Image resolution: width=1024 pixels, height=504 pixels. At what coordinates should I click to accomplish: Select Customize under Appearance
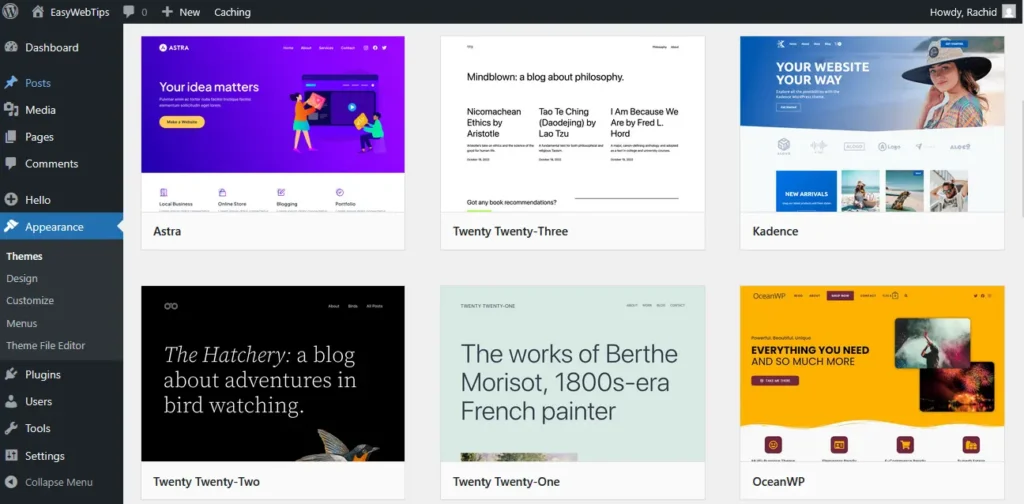tap(30, 300)
